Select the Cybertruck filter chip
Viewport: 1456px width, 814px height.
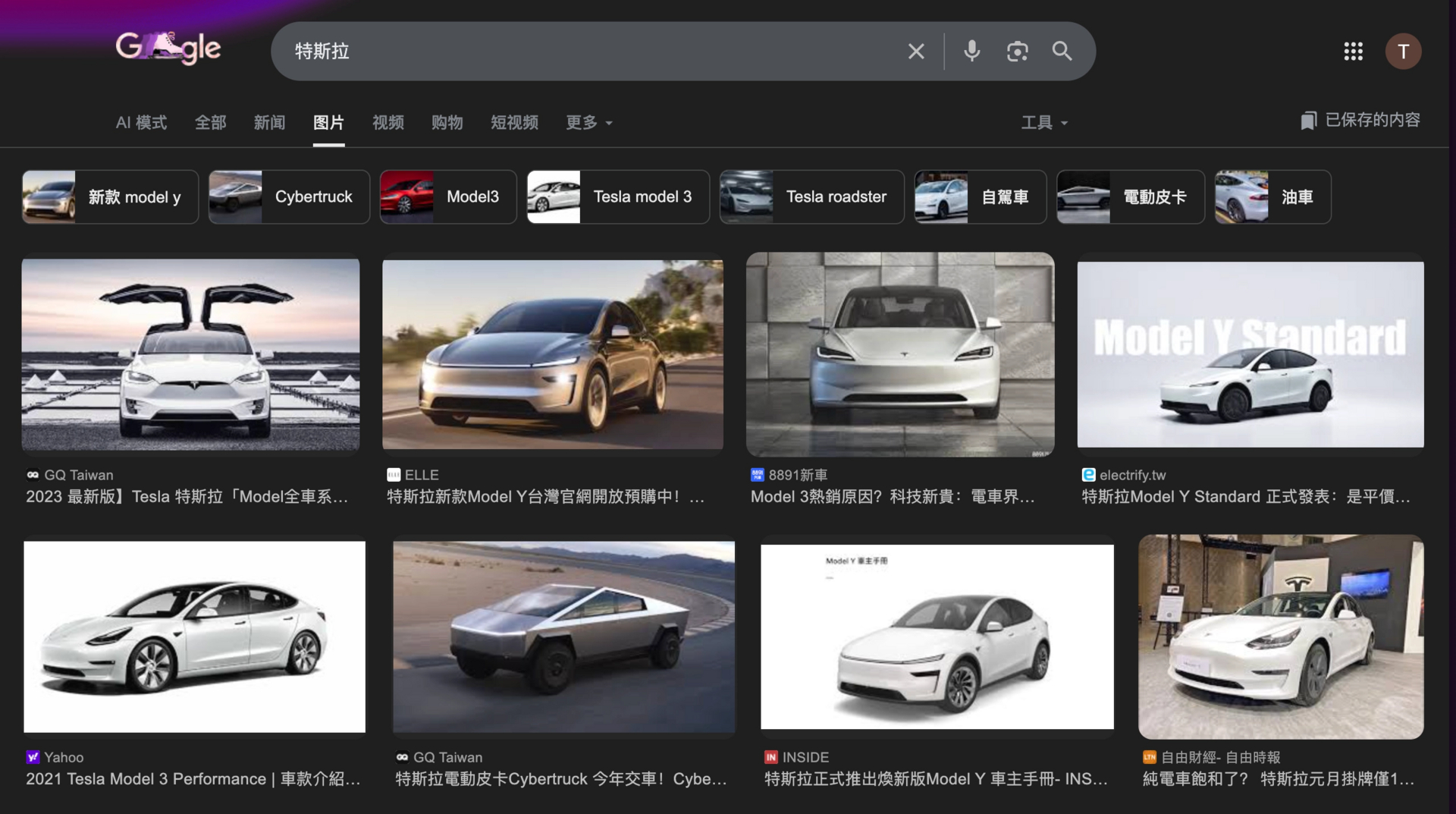(x=289, y=197)
